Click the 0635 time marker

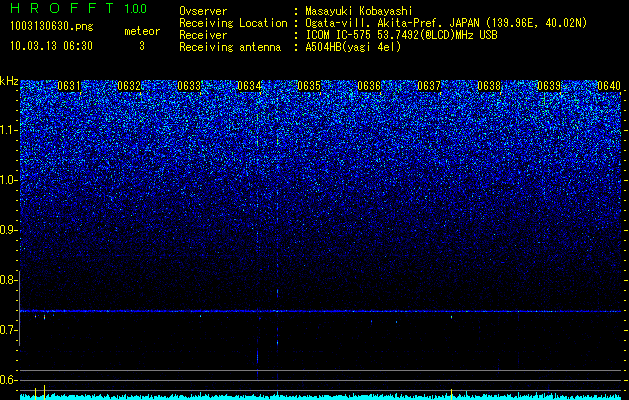(309, 86)
